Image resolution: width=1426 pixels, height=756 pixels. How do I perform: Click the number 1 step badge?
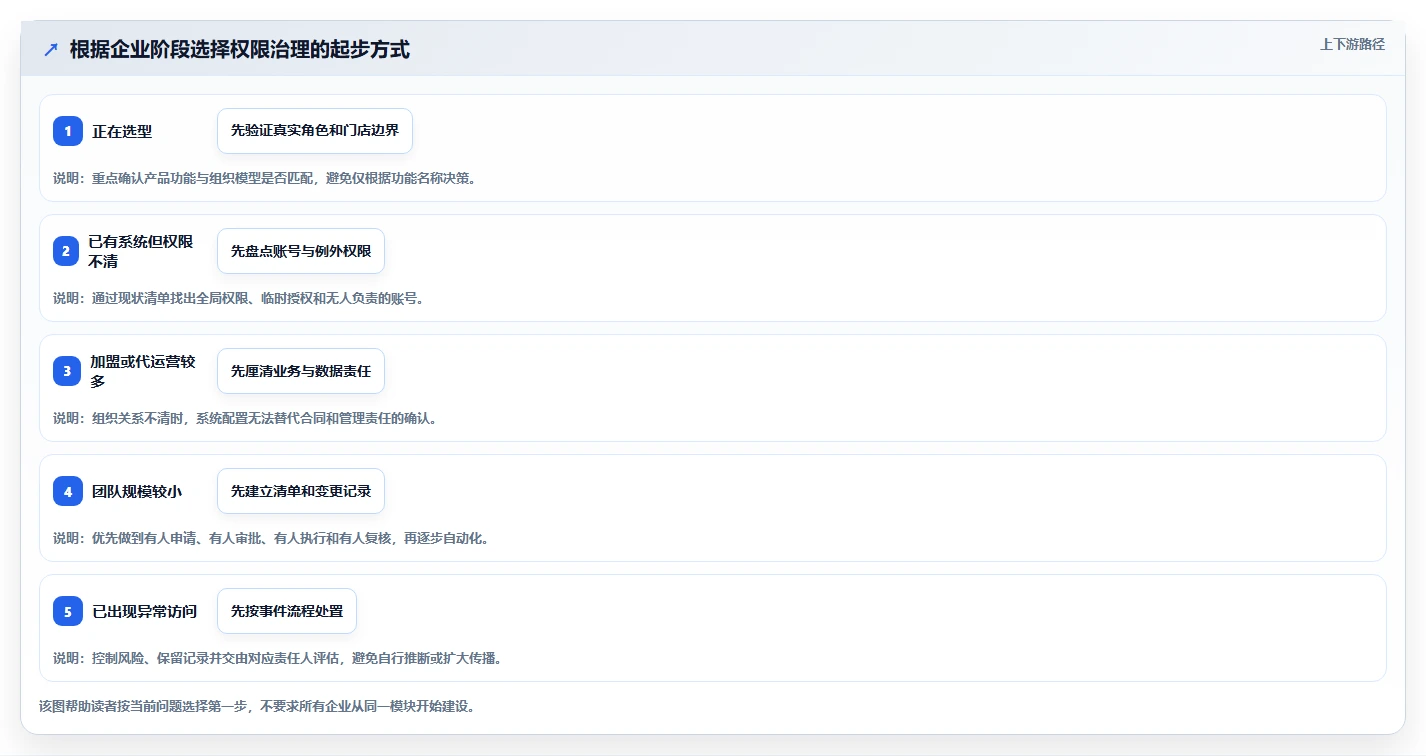pyautogui.click(x=68, y=131)
